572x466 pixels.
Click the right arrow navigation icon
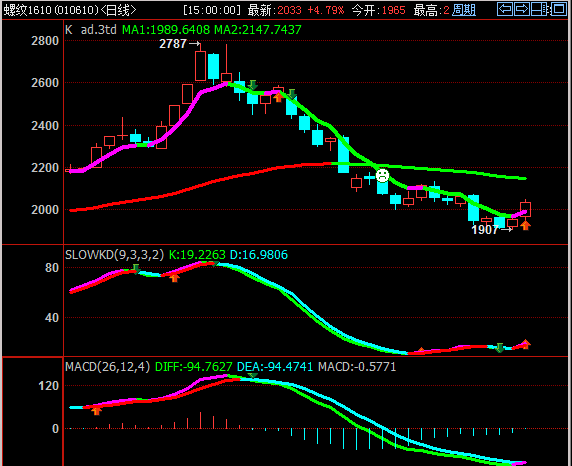522,9
